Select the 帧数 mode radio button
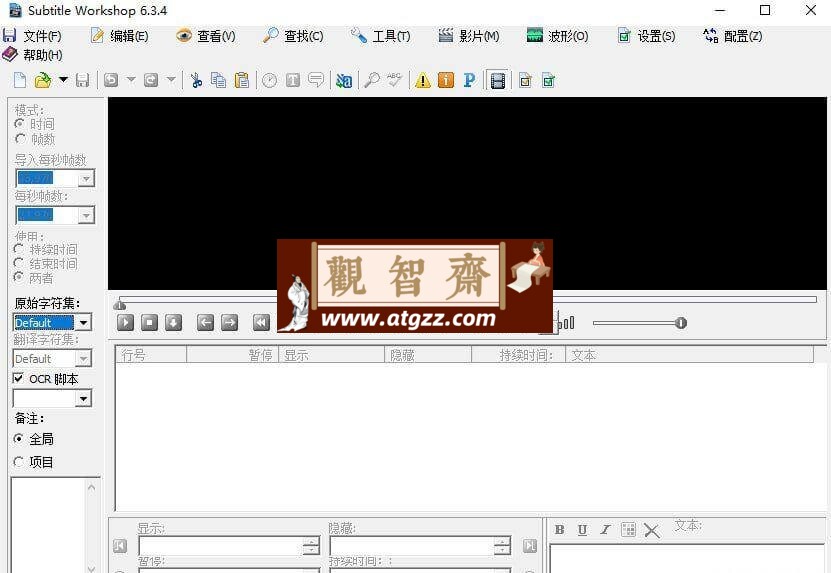Viewport: 831px width, 573px height. coord(20,139)
